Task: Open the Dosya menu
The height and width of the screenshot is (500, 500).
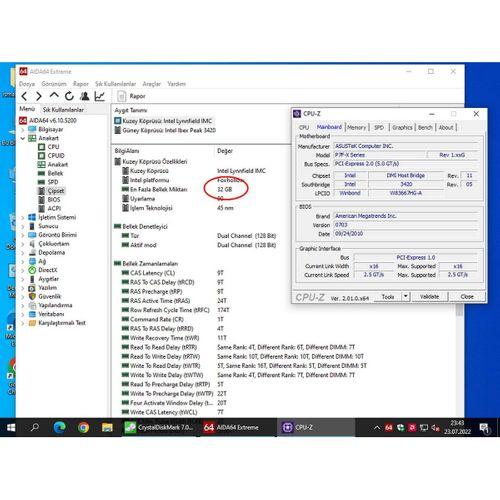Action: pyautogui.click(x=27, y=84)
